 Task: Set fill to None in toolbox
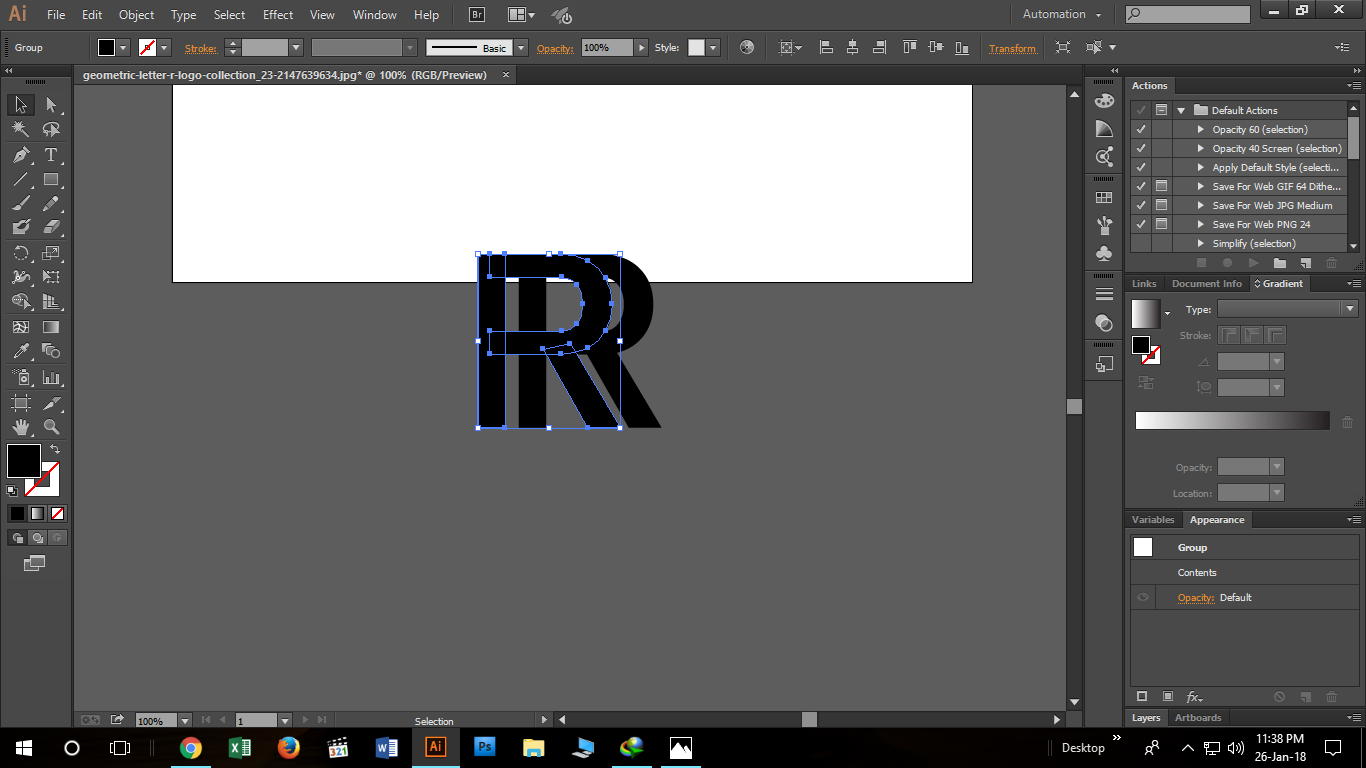[58, 513]
